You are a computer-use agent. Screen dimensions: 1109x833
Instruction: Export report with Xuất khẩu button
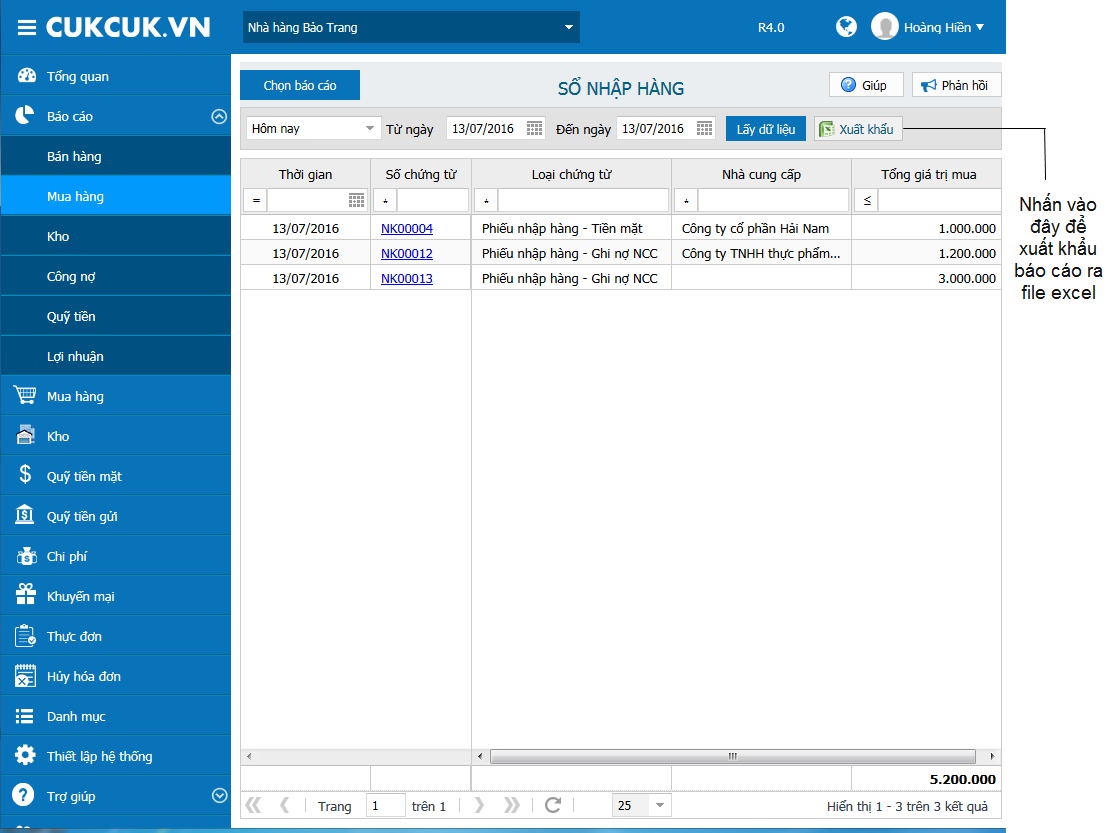(x=858, y=129)
